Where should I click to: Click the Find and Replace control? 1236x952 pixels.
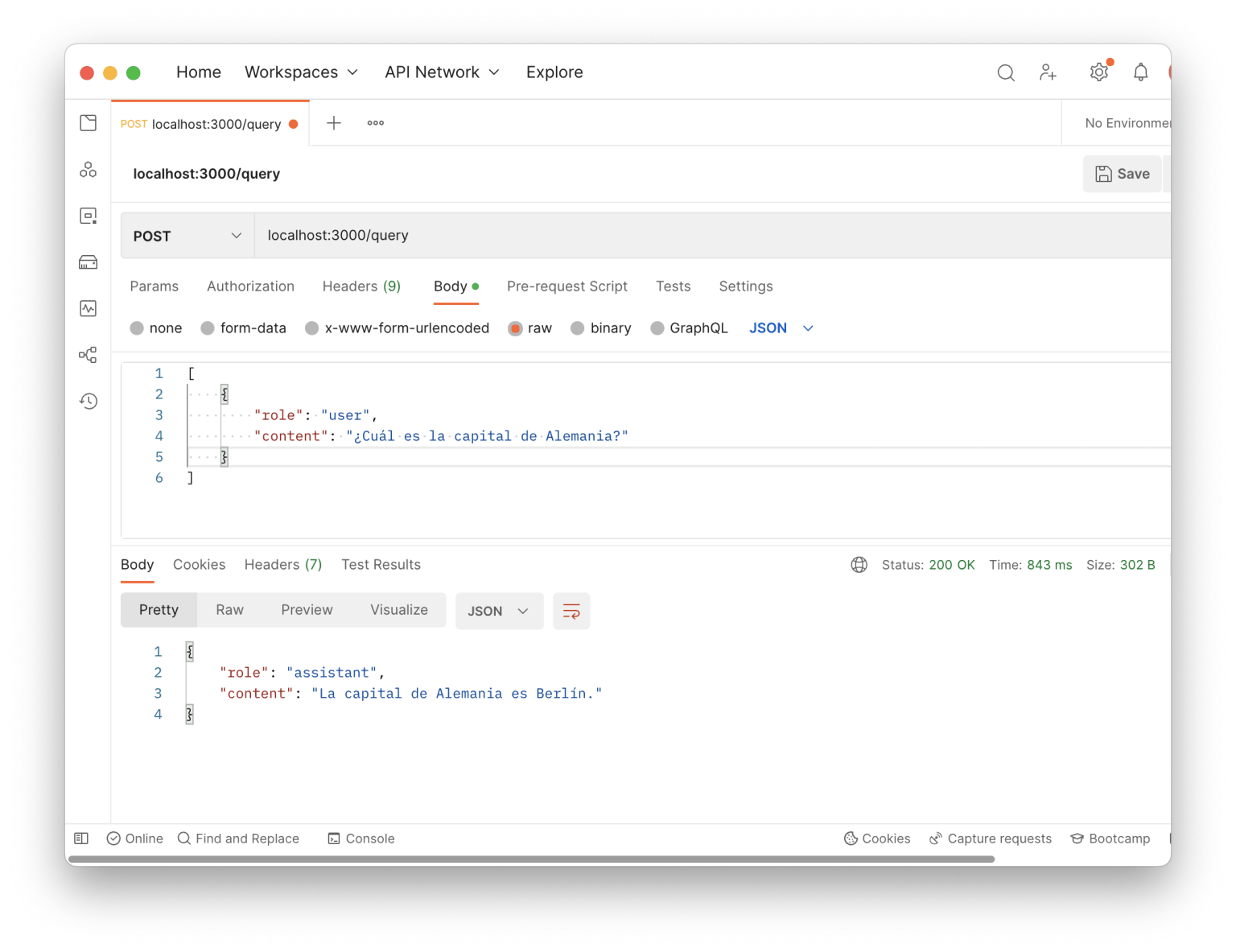(x=238, y=838)
